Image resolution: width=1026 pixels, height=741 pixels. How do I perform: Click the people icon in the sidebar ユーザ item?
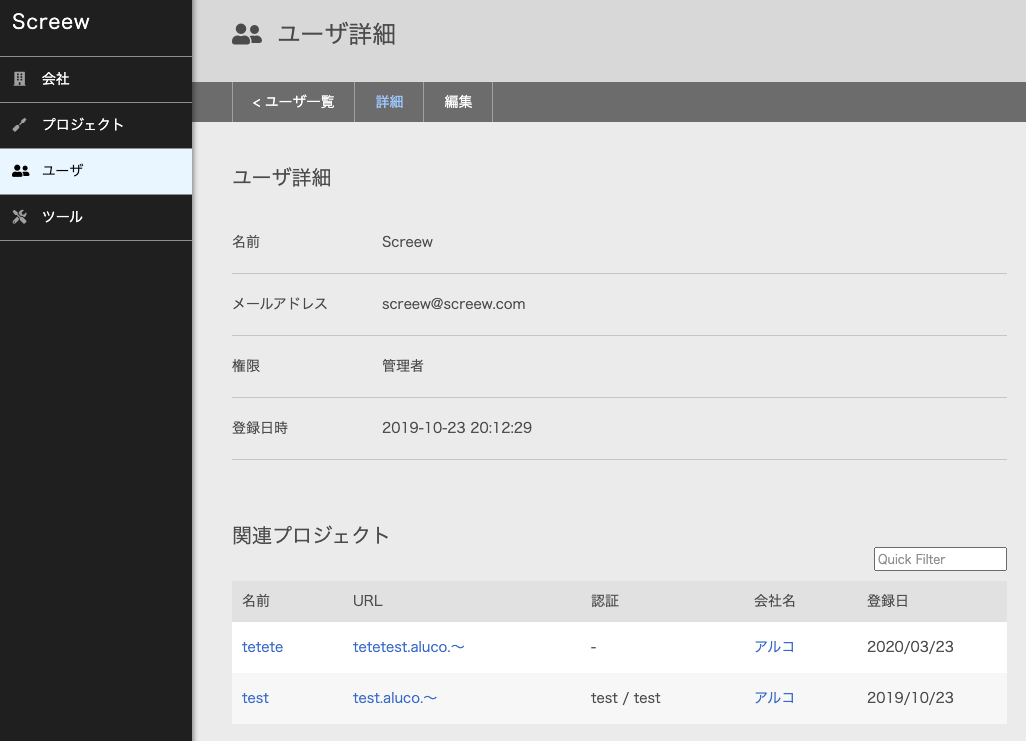click(x=20, y=171)
